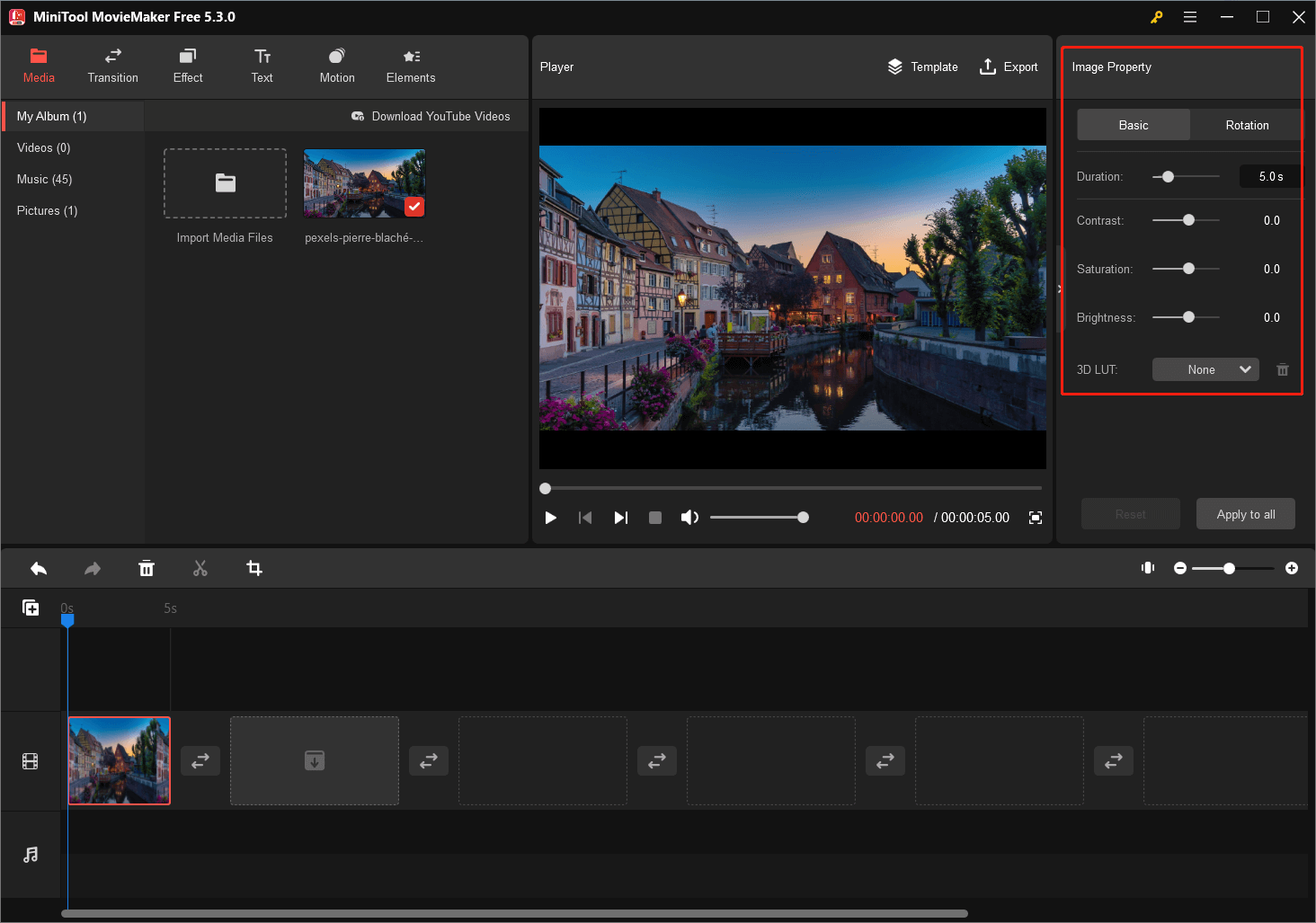Select the pexels-pierre-blaché thumbnail

[364, 183]
